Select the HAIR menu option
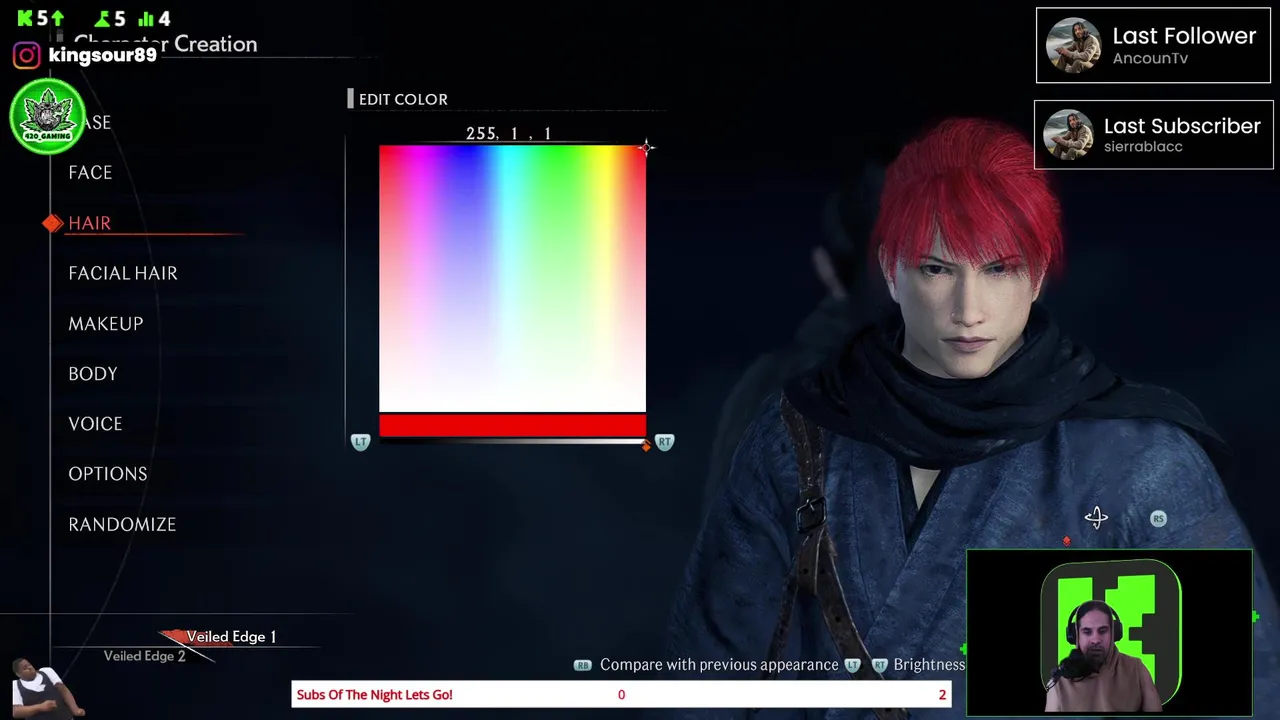Image resolution: width=1280 pixels, height=720 pixels. 89,223
